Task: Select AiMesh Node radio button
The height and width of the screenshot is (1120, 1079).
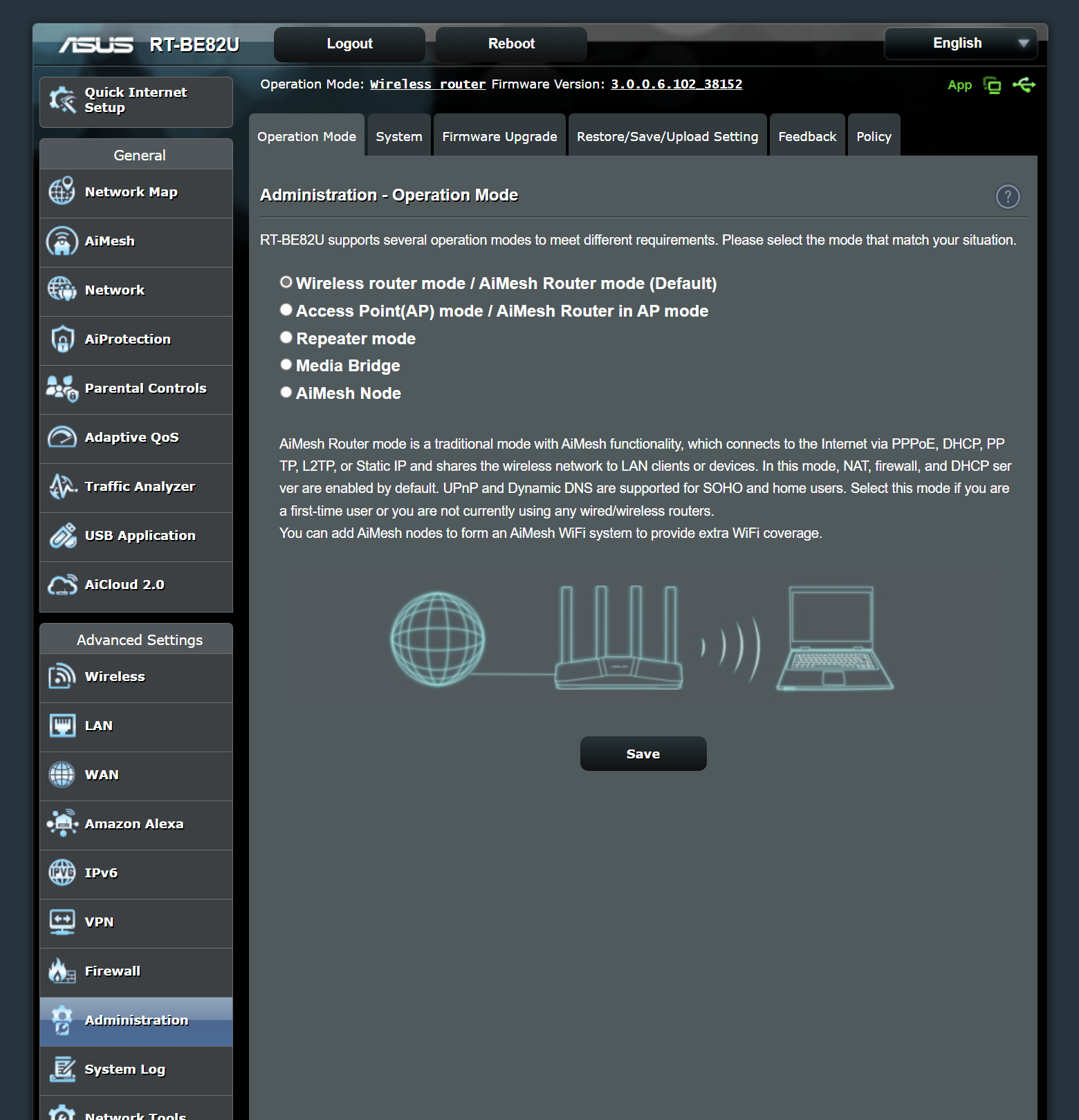Action: pyautogui.click(x=286, y=392)
